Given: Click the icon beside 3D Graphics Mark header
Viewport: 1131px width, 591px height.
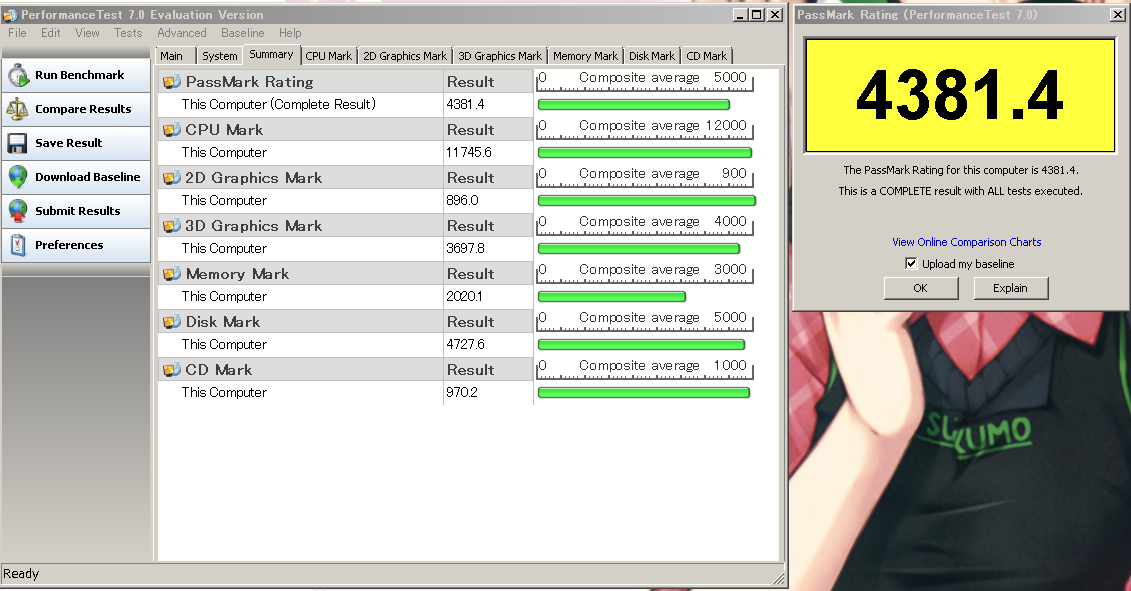Looking at the screenshot, I should (172, 226).
